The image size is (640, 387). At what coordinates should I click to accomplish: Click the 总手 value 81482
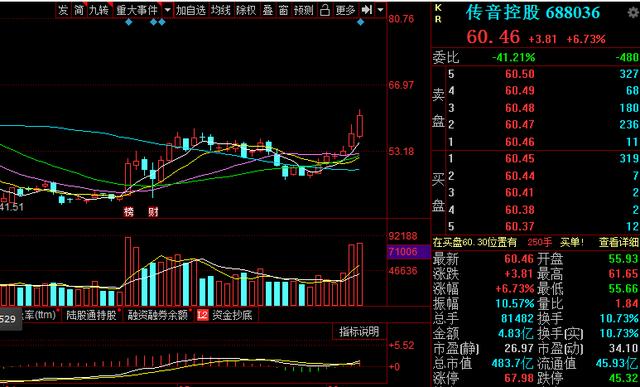[517, 318]
